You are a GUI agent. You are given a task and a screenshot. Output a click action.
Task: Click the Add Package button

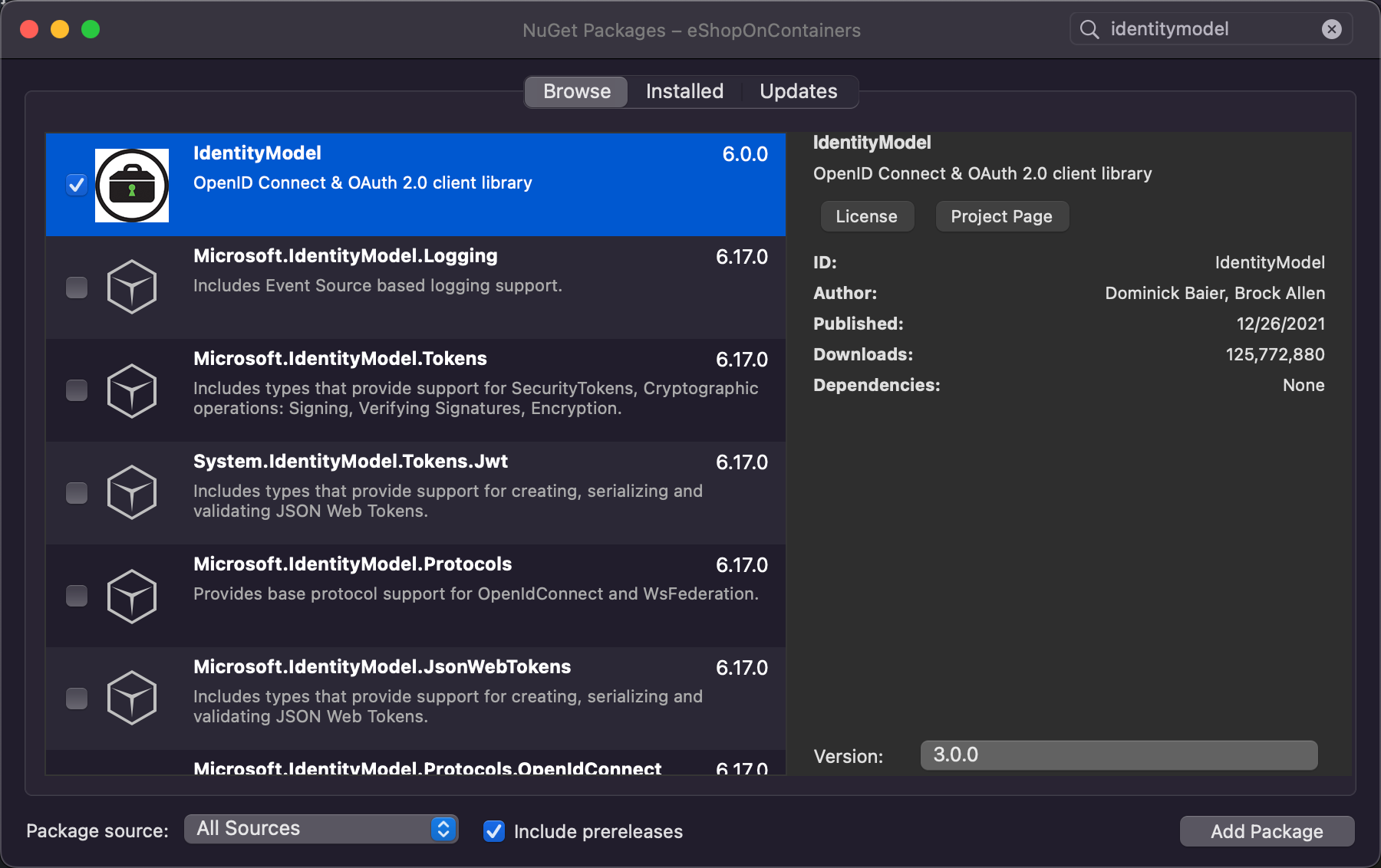coord(1267,831)
